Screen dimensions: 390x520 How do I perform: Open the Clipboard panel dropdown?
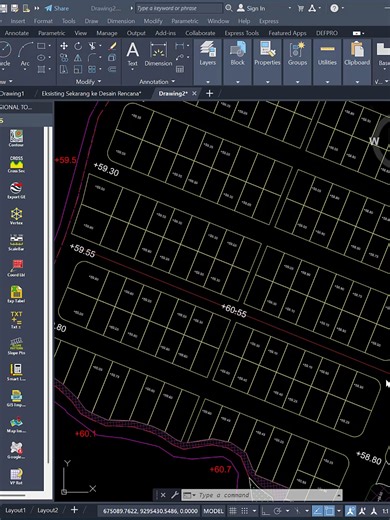(x=357, y=82)
